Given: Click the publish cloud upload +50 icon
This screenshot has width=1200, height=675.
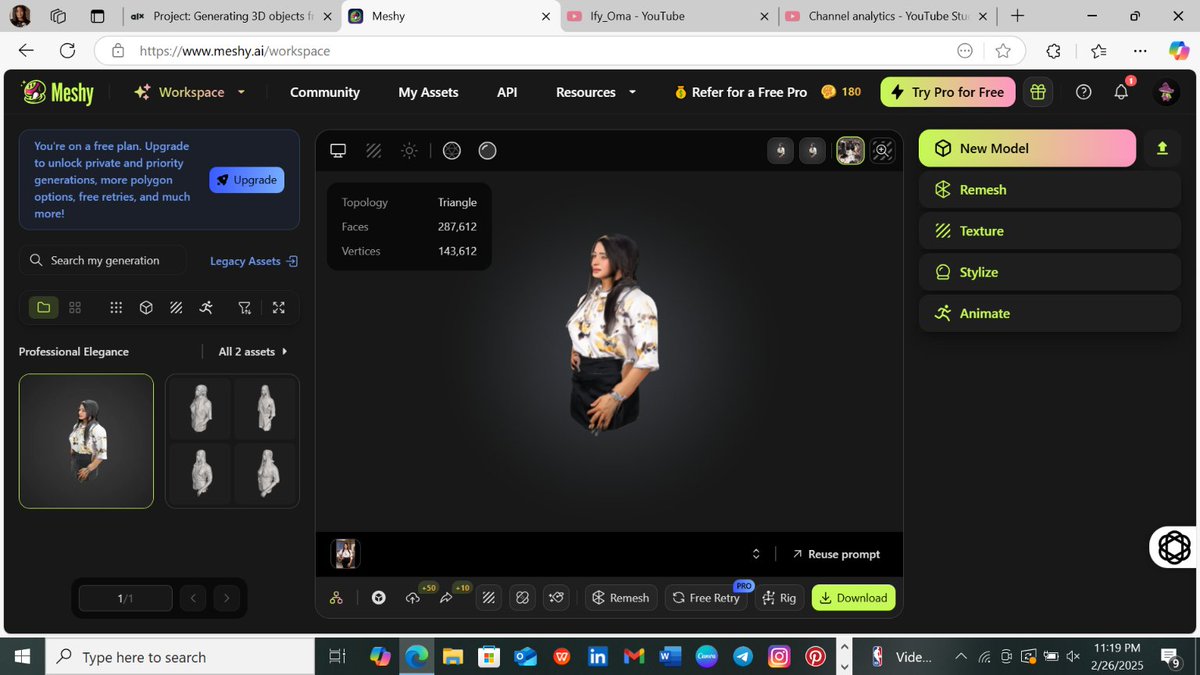Looking at the screenshot, I should tap(413, 598).
